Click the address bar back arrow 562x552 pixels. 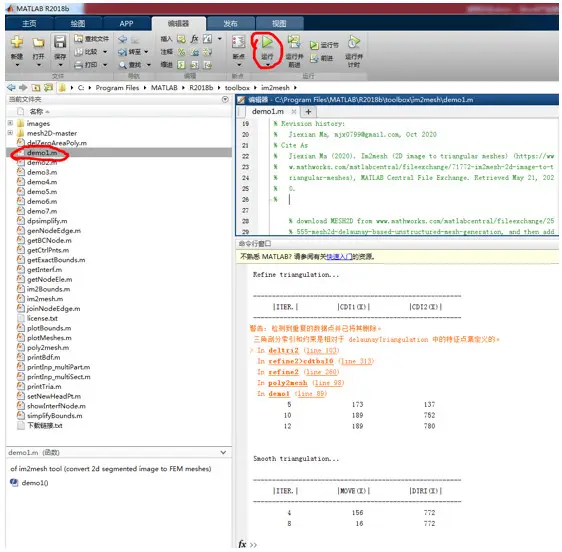[x=11, y=87]
